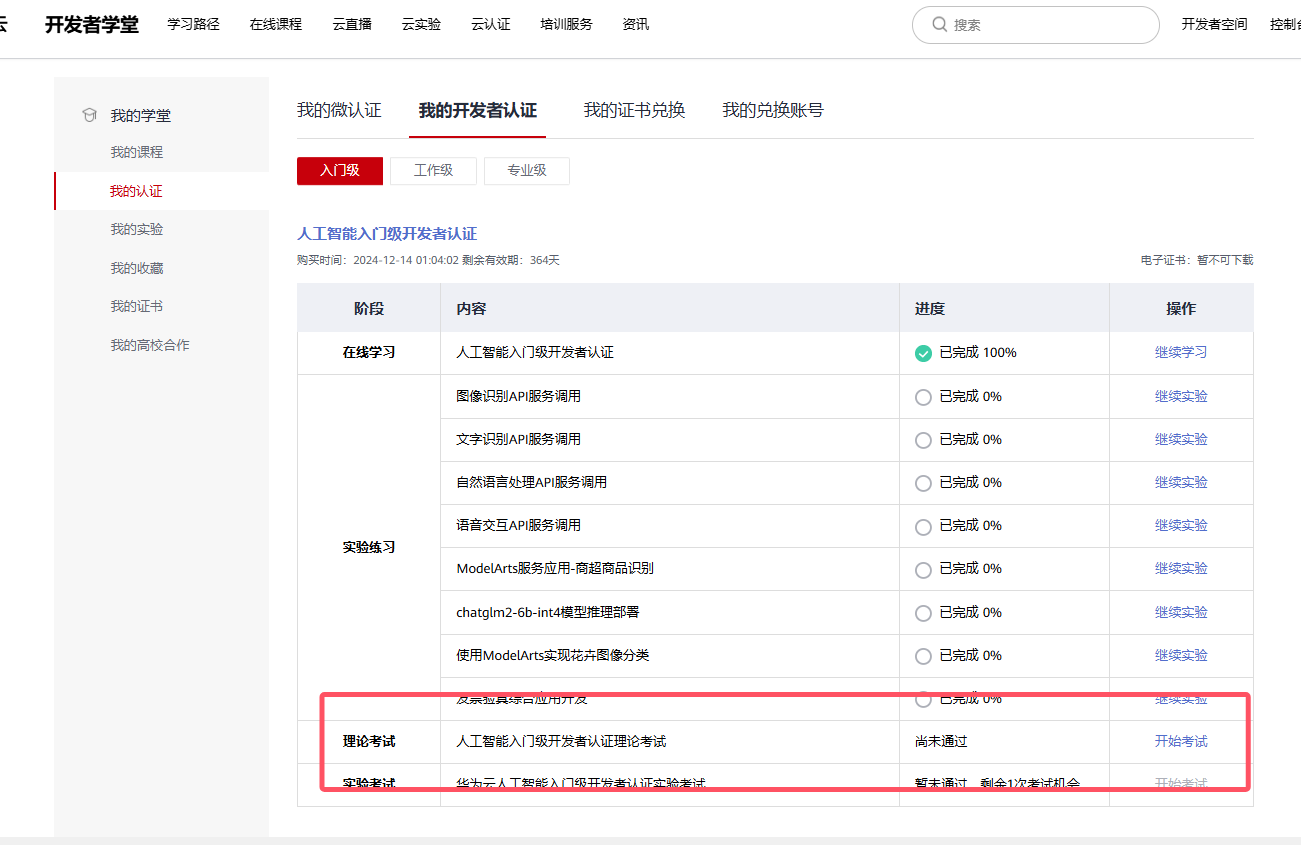
Task: Select the 专业级 level button
Action: (x=527, y=171)
